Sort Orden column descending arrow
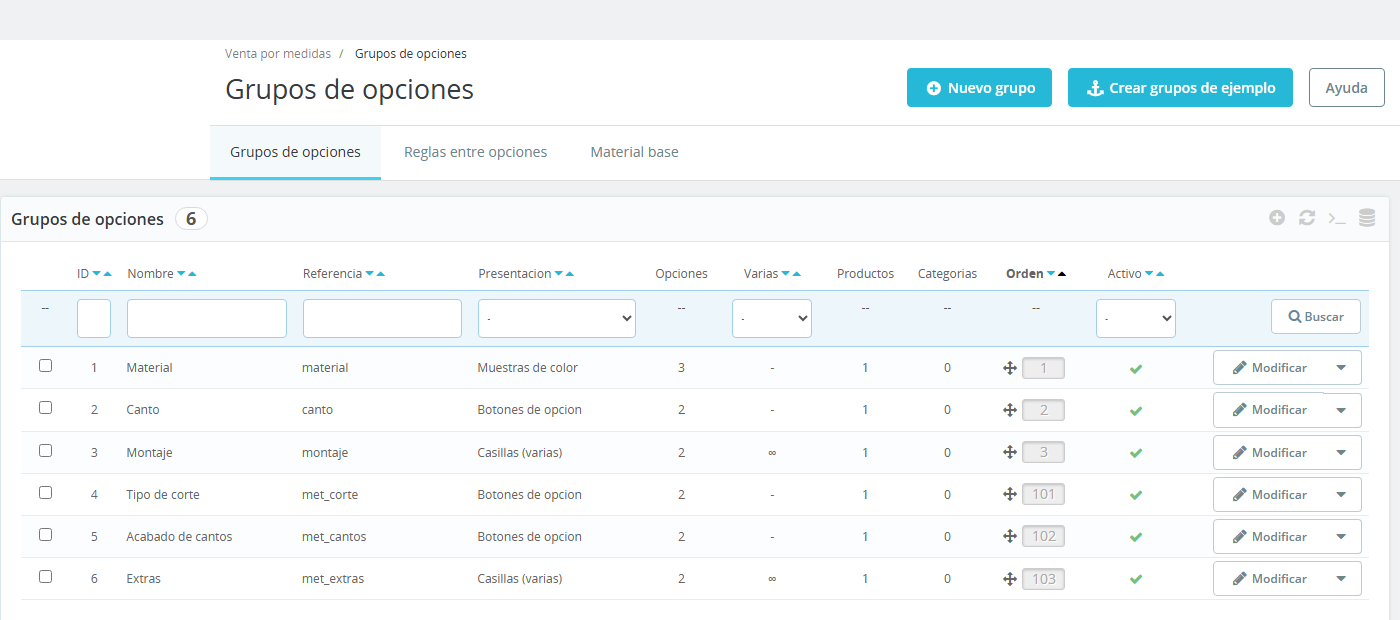 point(1051,274)
